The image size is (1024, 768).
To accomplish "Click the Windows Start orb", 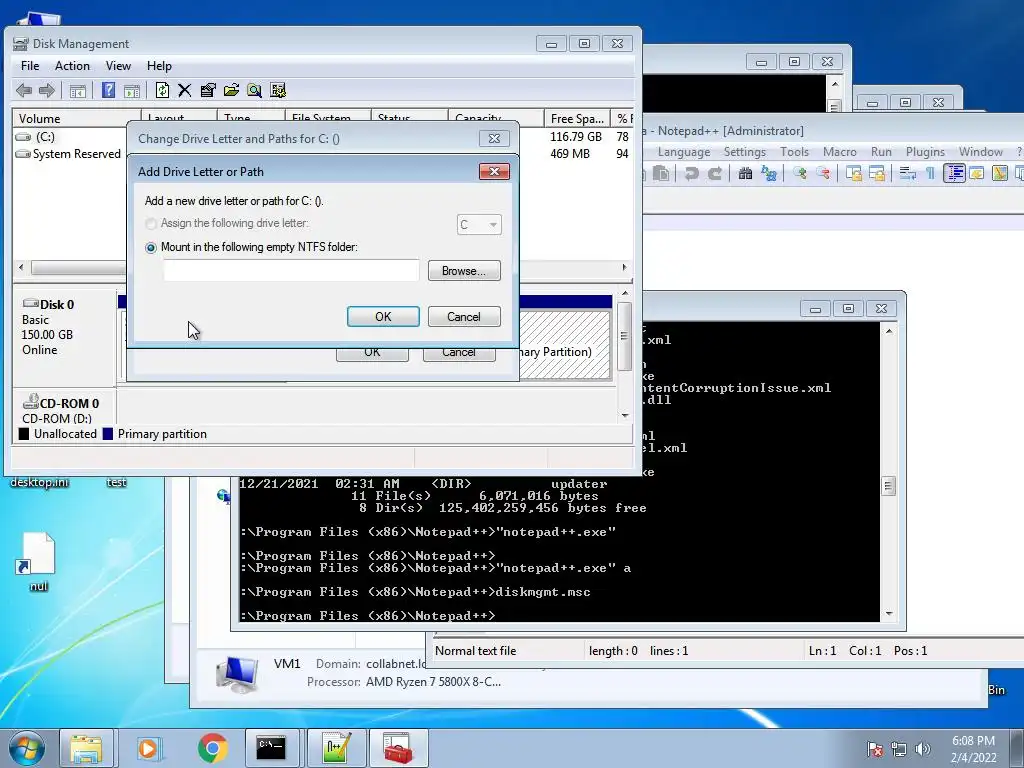I will coord(26,748).
